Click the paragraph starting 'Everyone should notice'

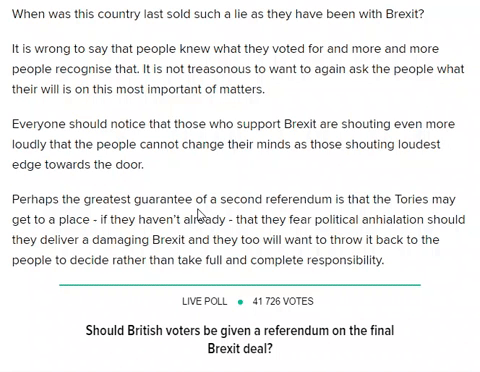(233, 144)
